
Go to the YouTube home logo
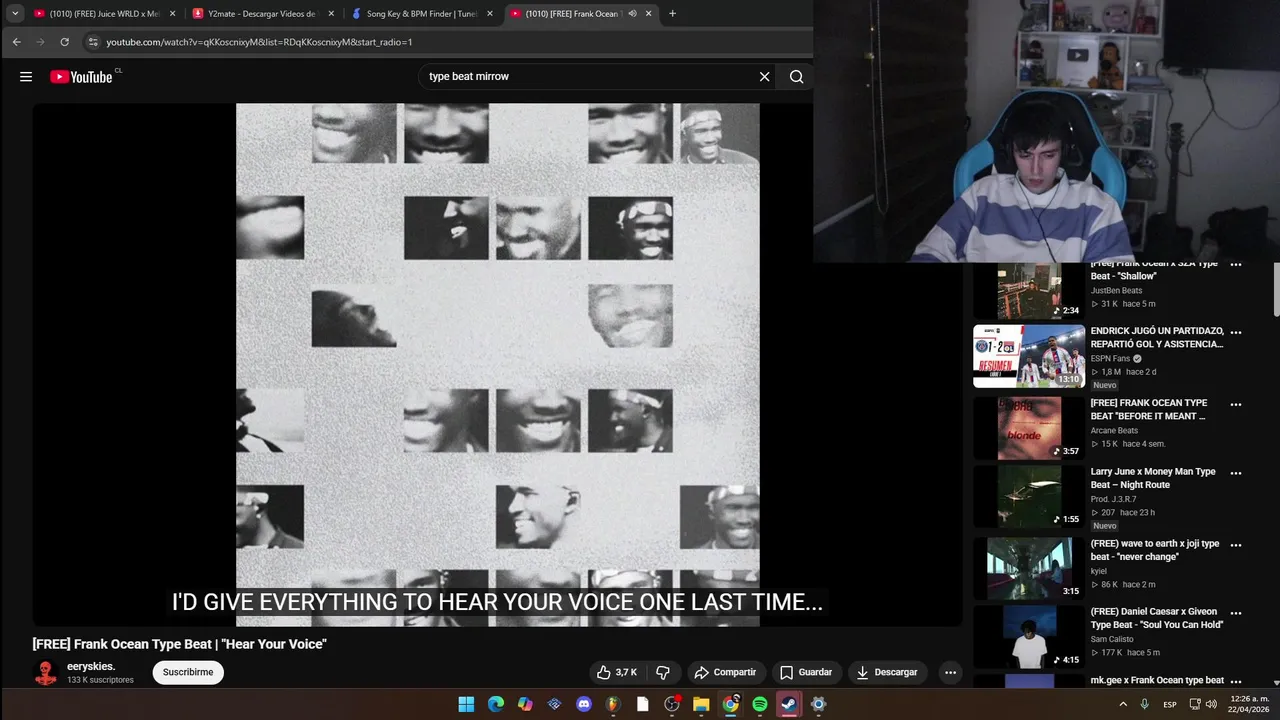(x=82, y=77)
